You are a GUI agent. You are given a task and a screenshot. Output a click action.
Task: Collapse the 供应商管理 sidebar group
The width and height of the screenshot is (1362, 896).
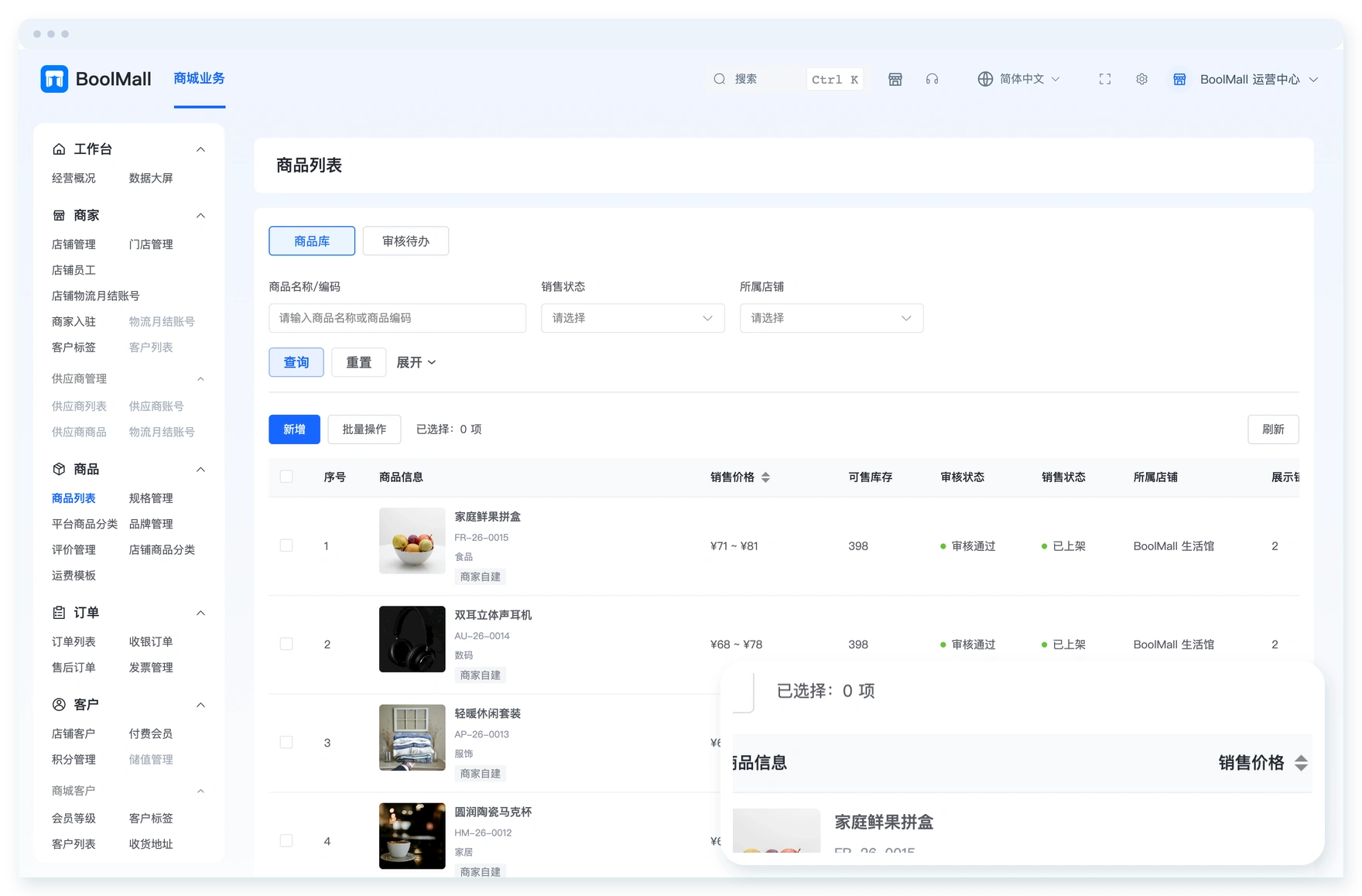tap(201, 378)
